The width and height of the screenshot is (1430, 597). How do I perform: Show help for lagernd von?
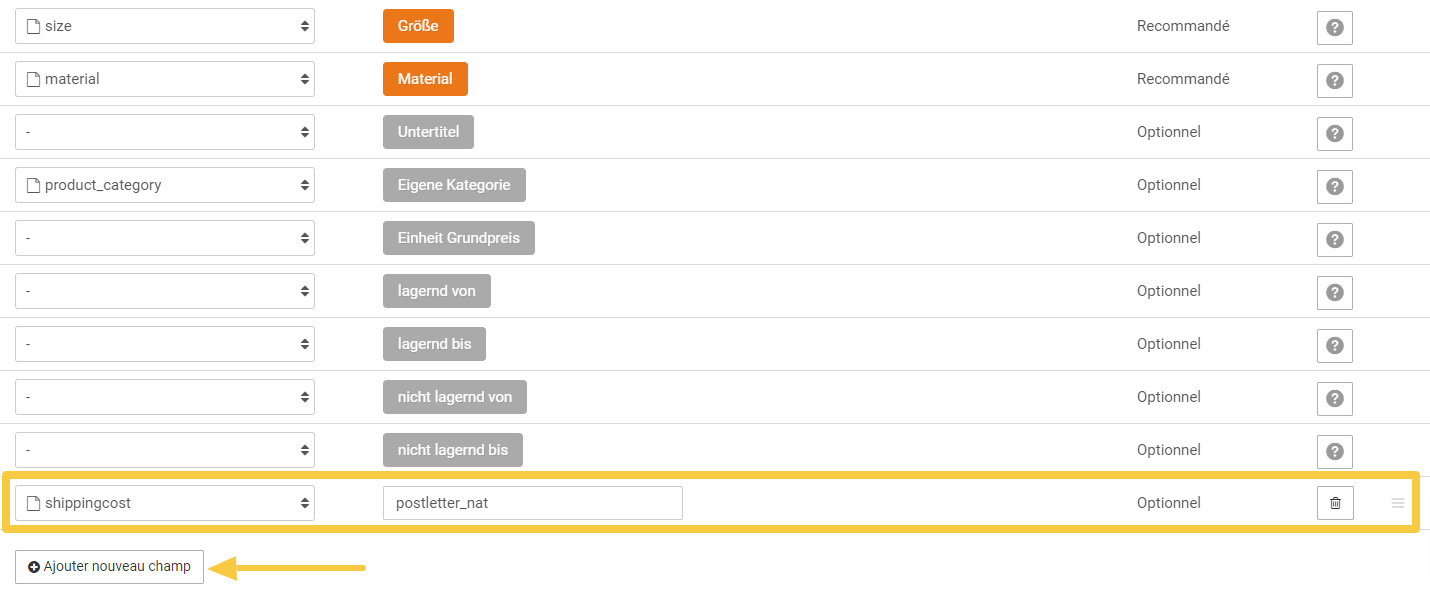(1334, 293)
